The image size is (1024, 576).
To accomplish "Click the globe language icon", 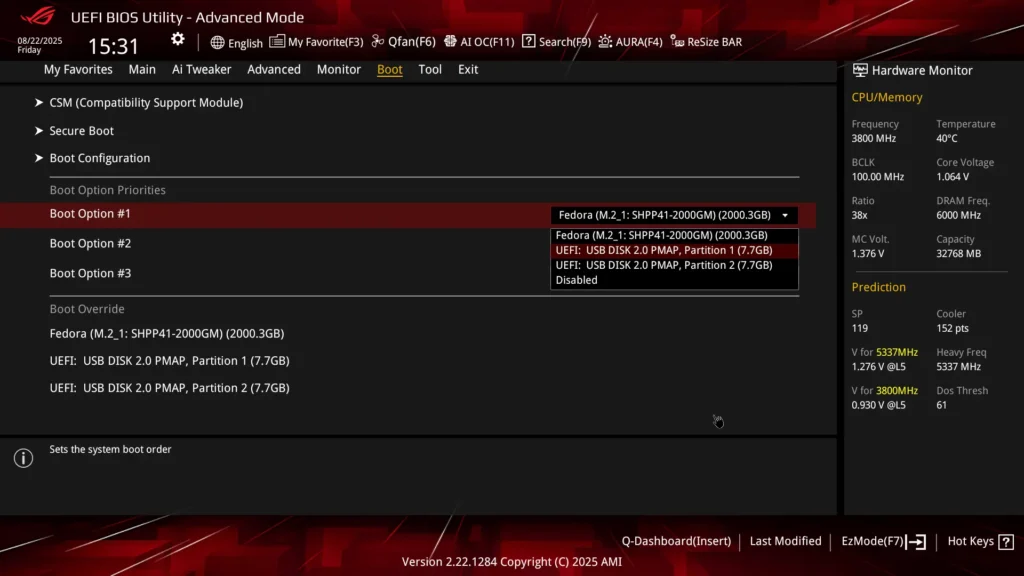I will click(x=217, y=42).
